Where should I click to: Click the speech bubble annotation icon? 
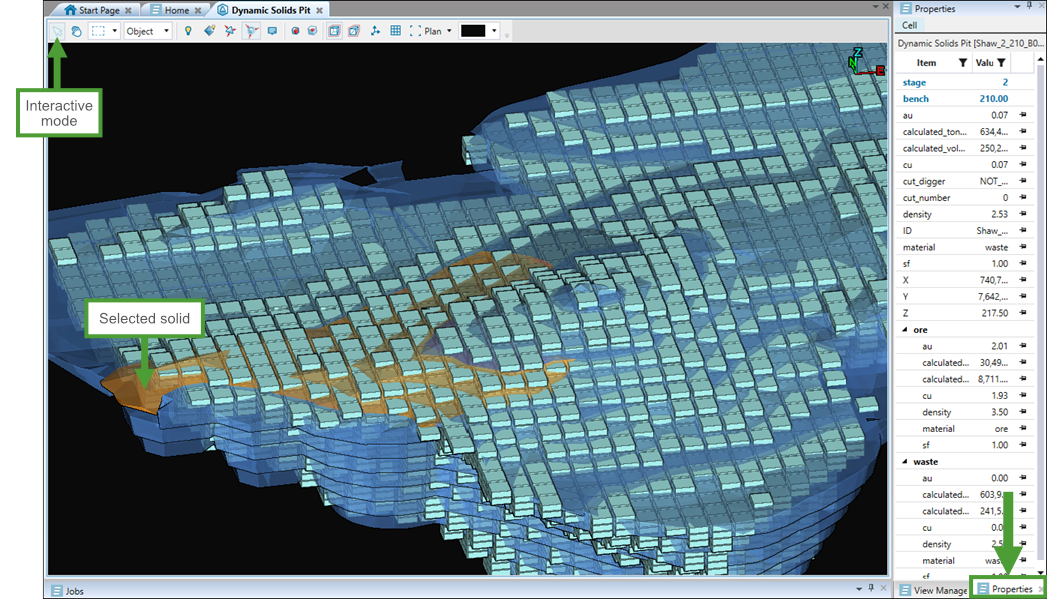pyautogui.click(x=272, y=31)
